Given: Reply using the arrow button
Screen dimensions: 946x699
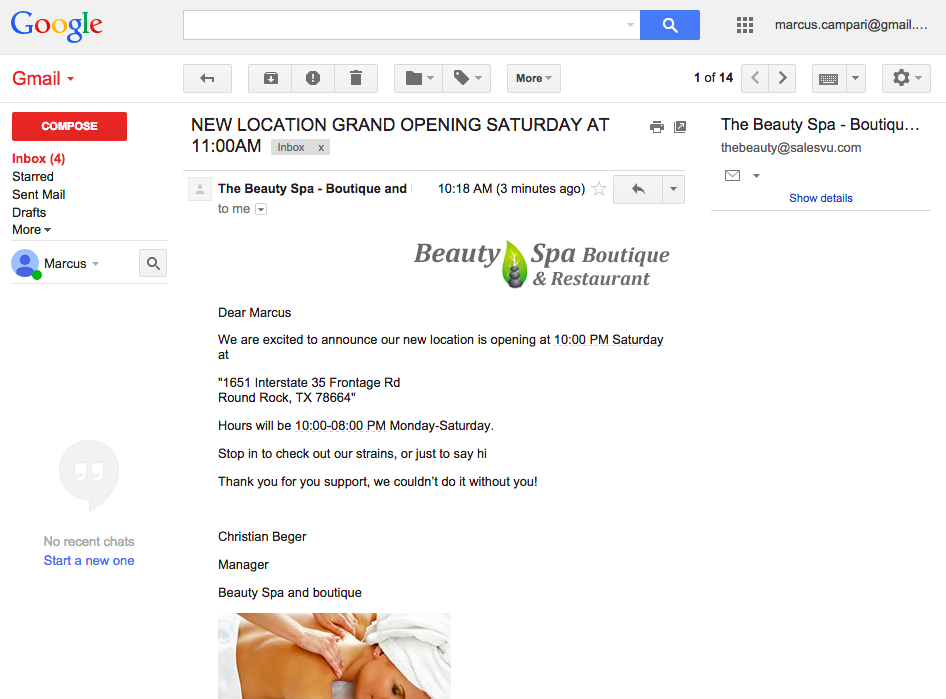Looking at the screenshot, I should [638, 189].
